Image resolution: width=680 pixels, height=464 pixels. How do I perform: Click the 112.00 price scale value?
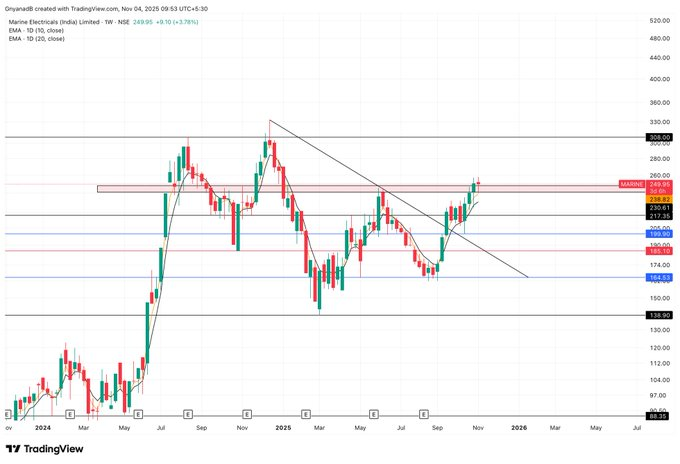[x=660, y=363]
